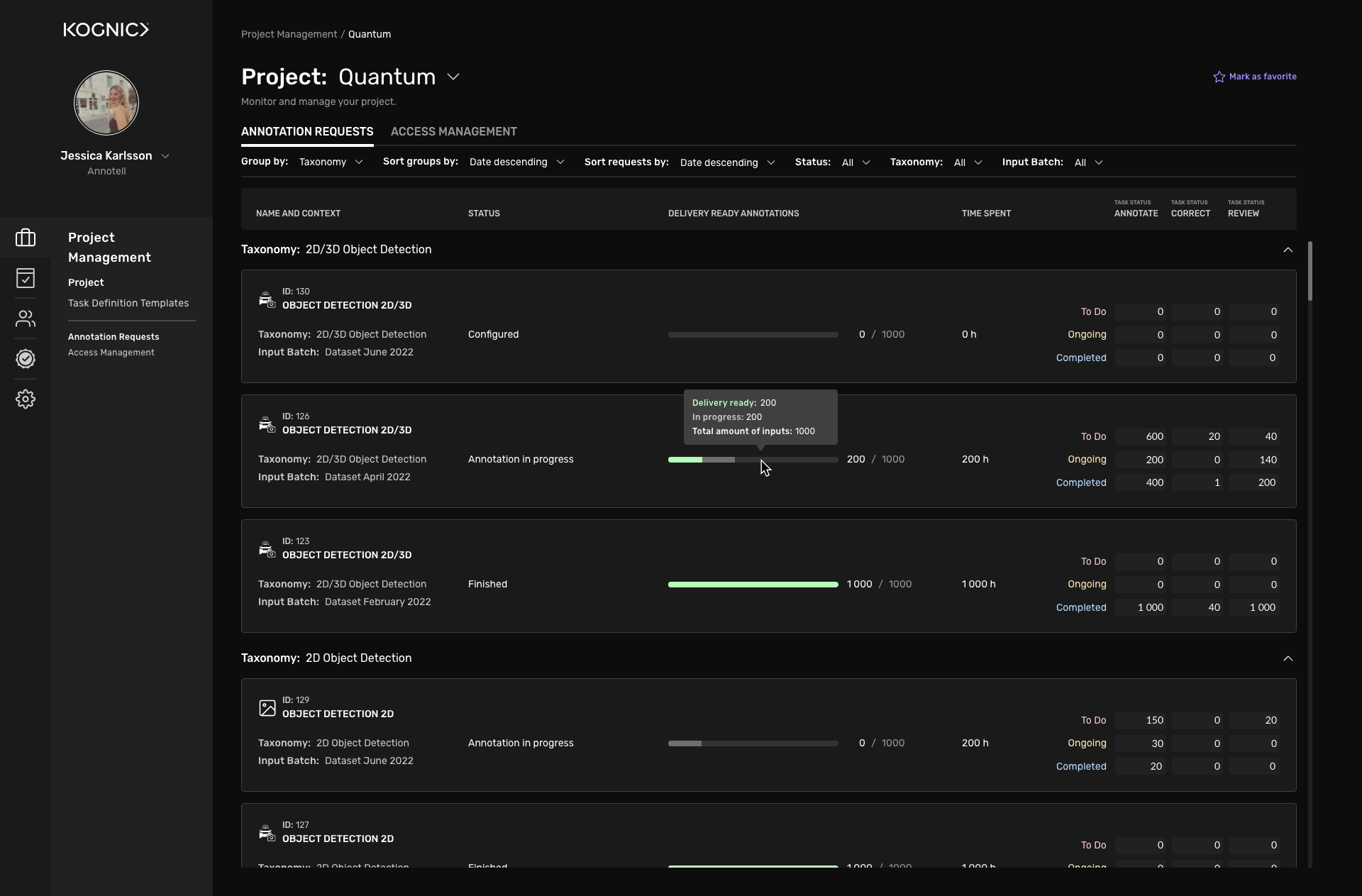Screen dimensions: 1362x896
Task: Mark the Quantum project as favorite
Action: [1254, 77]
